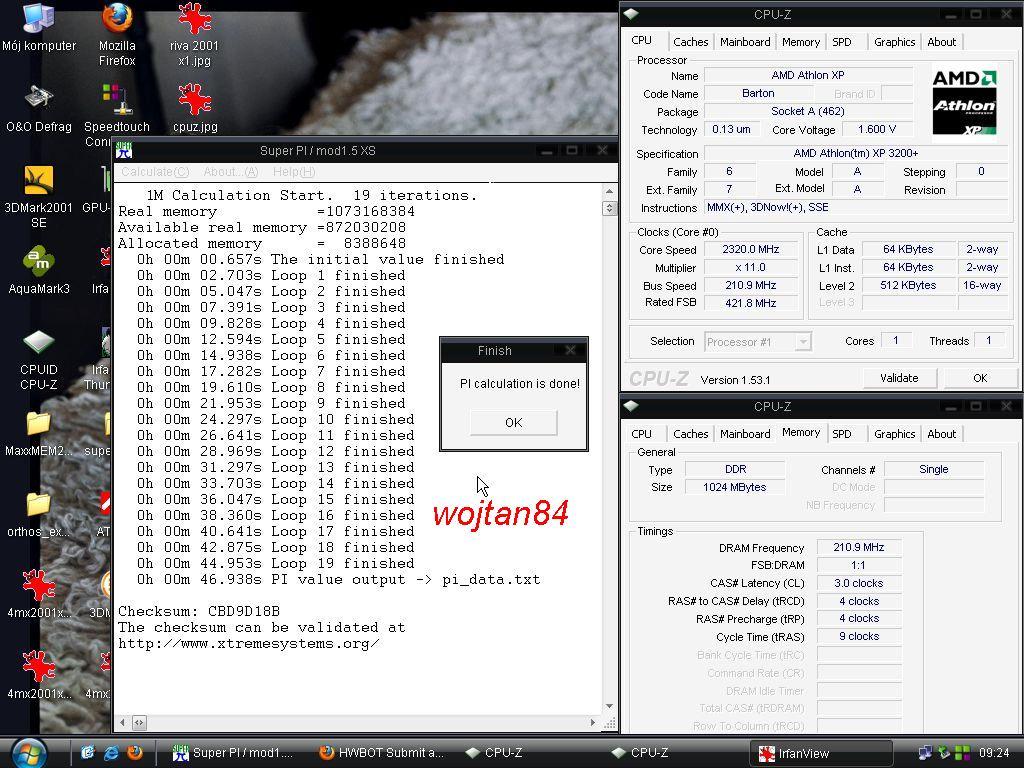Open Speedtouch desktop shortcut
The image size is (1024, 768).
pos(116,116)
